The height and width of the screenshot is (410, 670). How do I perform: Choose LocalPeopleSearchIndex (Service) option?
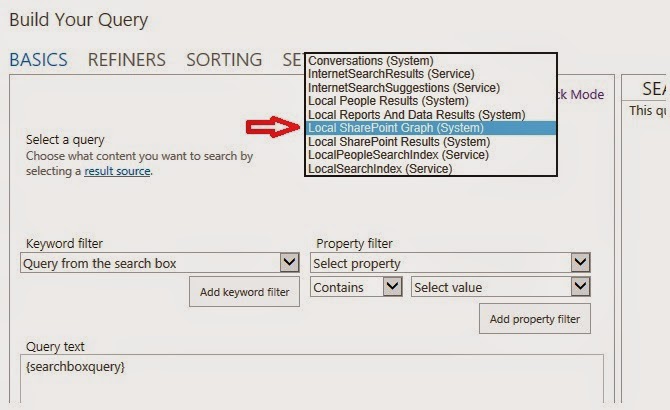(x=431, y=155)
